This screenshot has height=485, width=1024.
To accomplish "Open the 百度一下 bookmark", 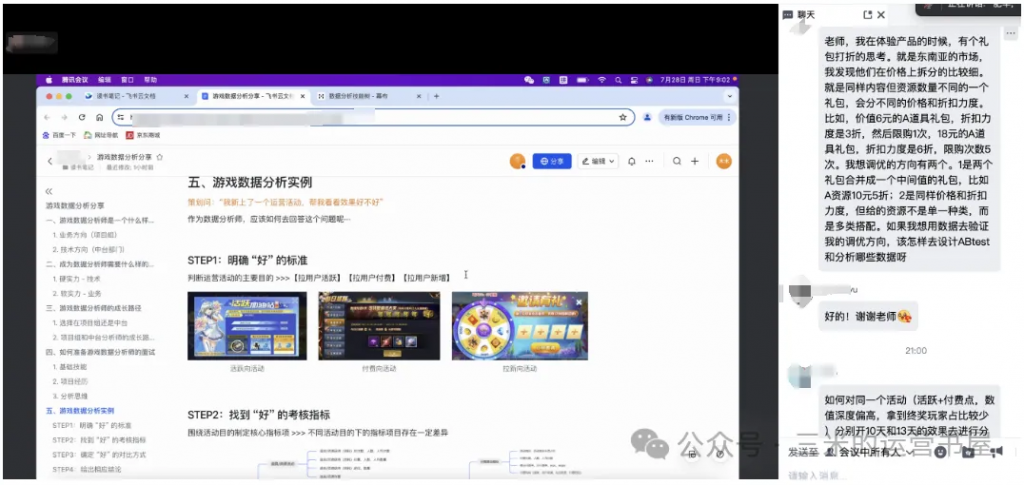I will pos(62,134).
